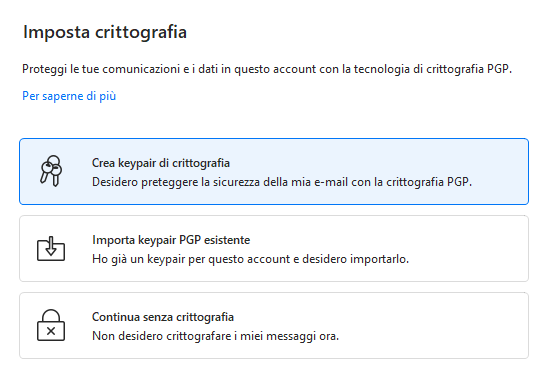Click the 'Proteggi le tue comunicazioni' intro paragraph
Image resolution: width=545 pixels, height=381 pixels.
pyautogui.click(x=267, y=69)
